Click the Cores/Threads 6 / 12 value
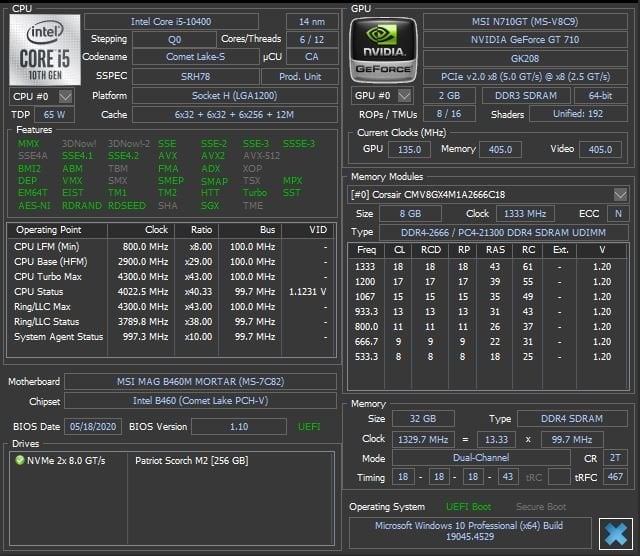Screen dimensions: 640x556 (312, 40)
